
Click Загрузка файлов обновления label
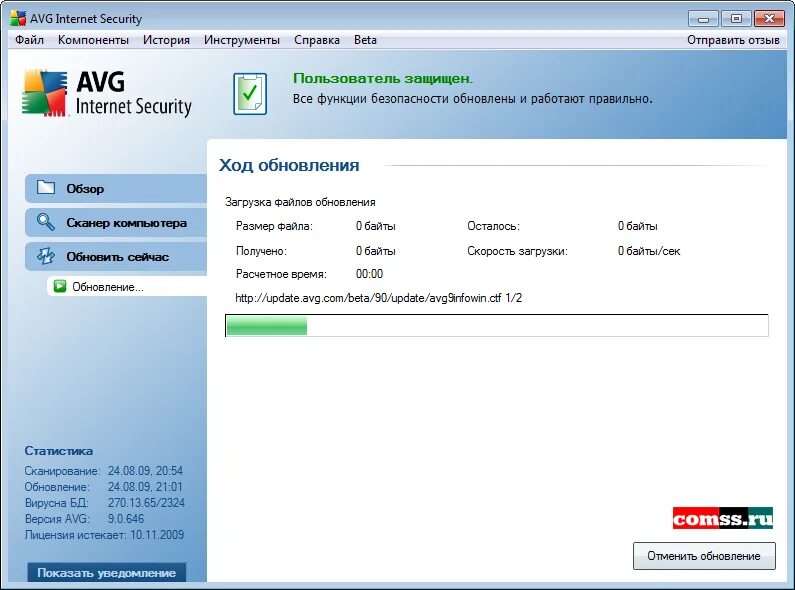(x=300, y=202)
